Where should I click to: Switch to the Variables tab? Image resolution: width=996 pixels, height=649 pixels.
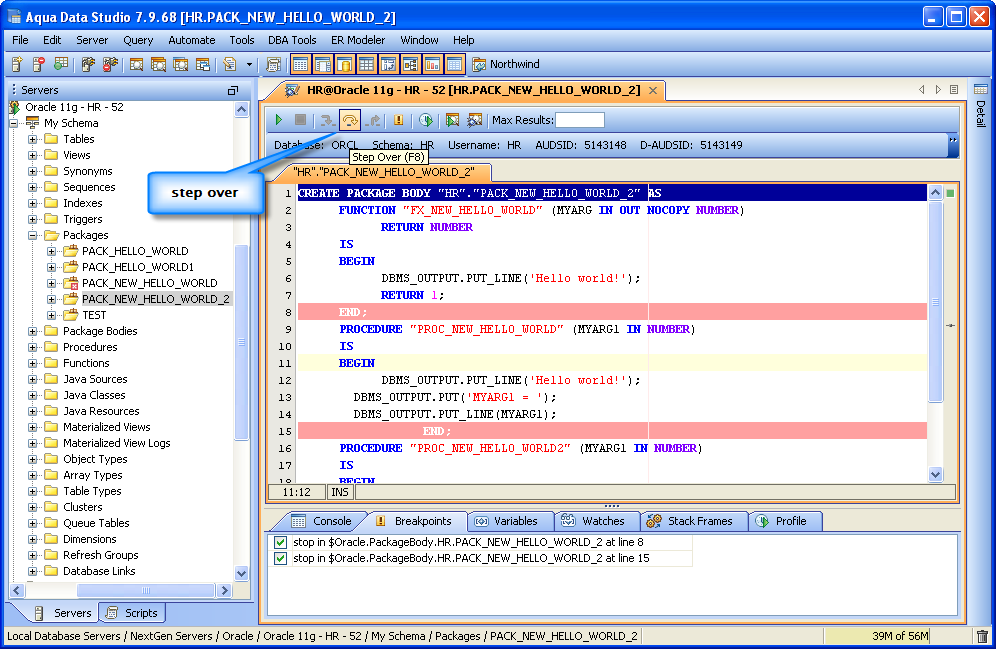tap(506, 521)
